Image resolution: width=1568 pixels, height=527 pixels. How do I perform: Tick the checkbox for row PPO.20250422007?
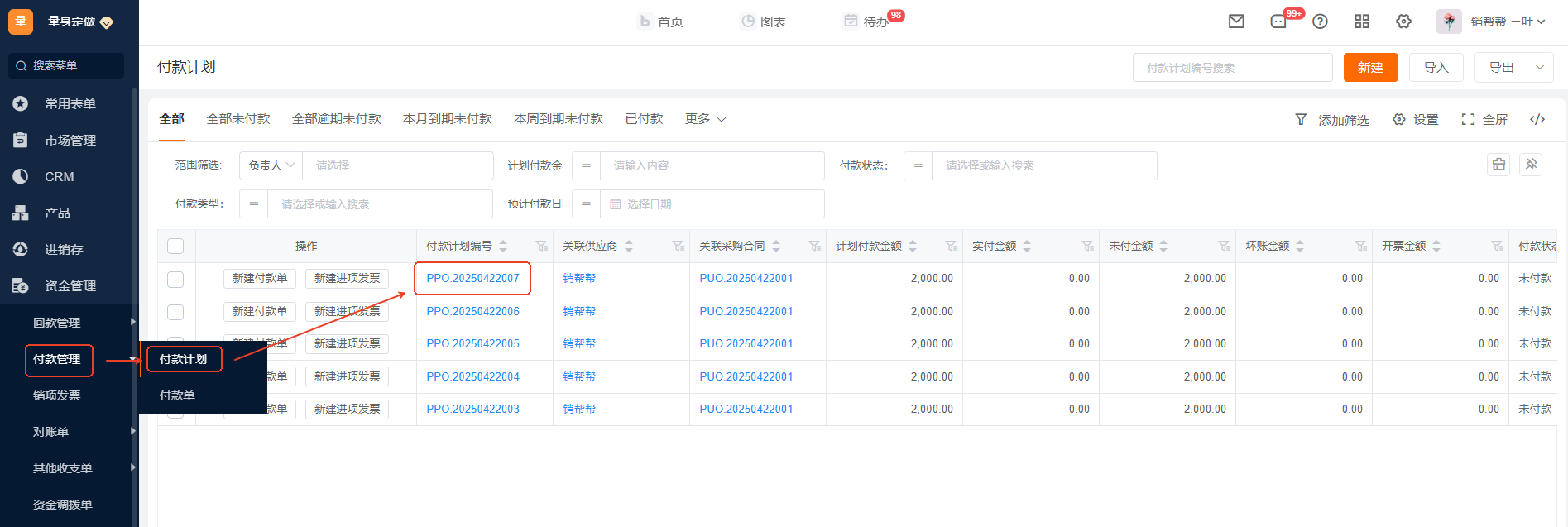pyautogui.click(x=175, y=279)
